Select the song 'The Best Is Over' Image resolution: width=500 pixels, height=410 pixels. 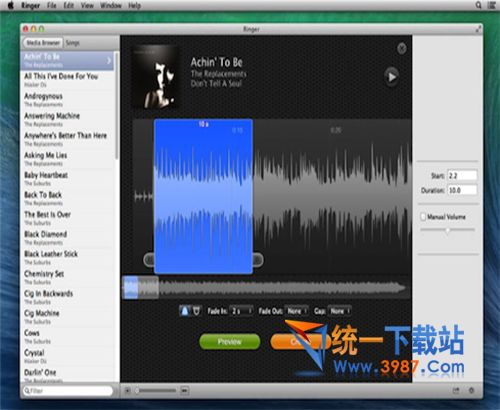pos(67,218)
